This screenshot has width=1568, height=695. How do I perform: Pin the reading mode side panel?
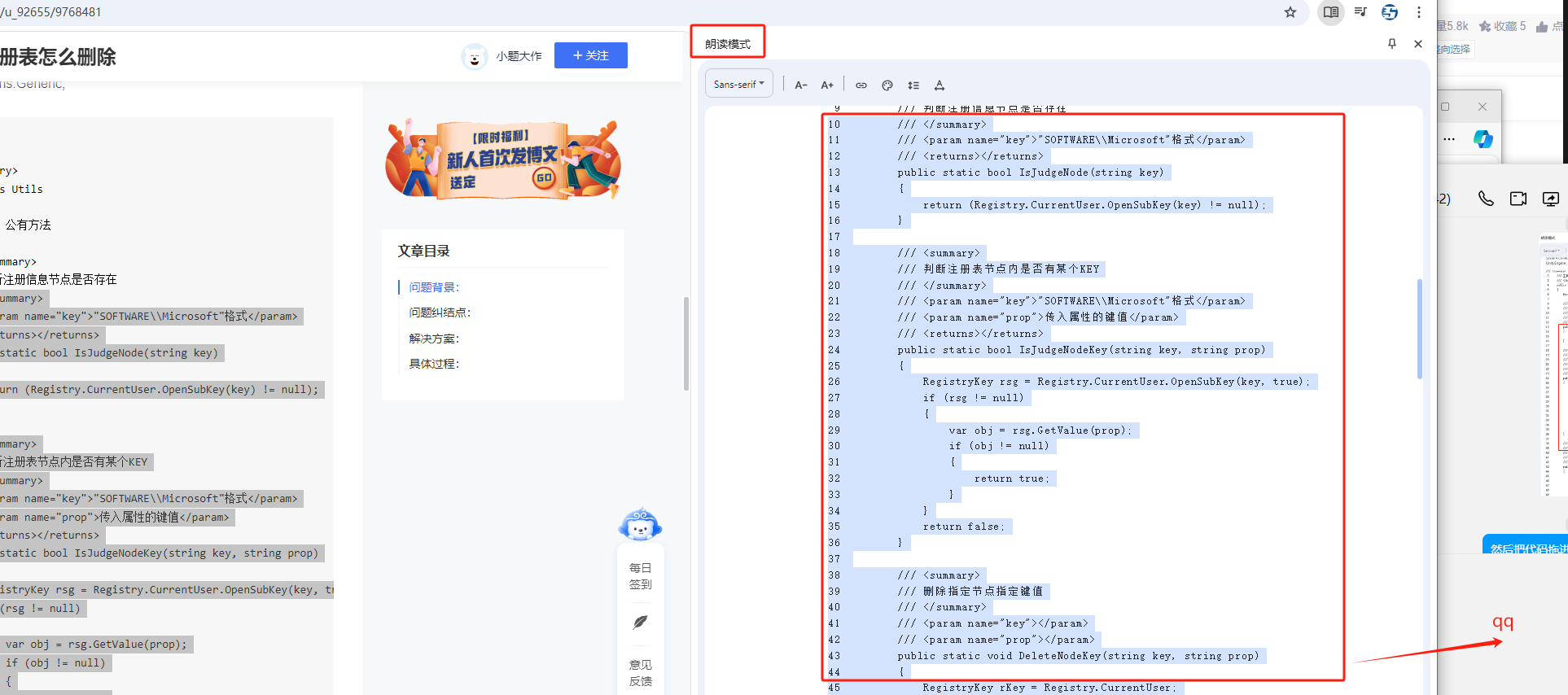(x=1392, y=44)
